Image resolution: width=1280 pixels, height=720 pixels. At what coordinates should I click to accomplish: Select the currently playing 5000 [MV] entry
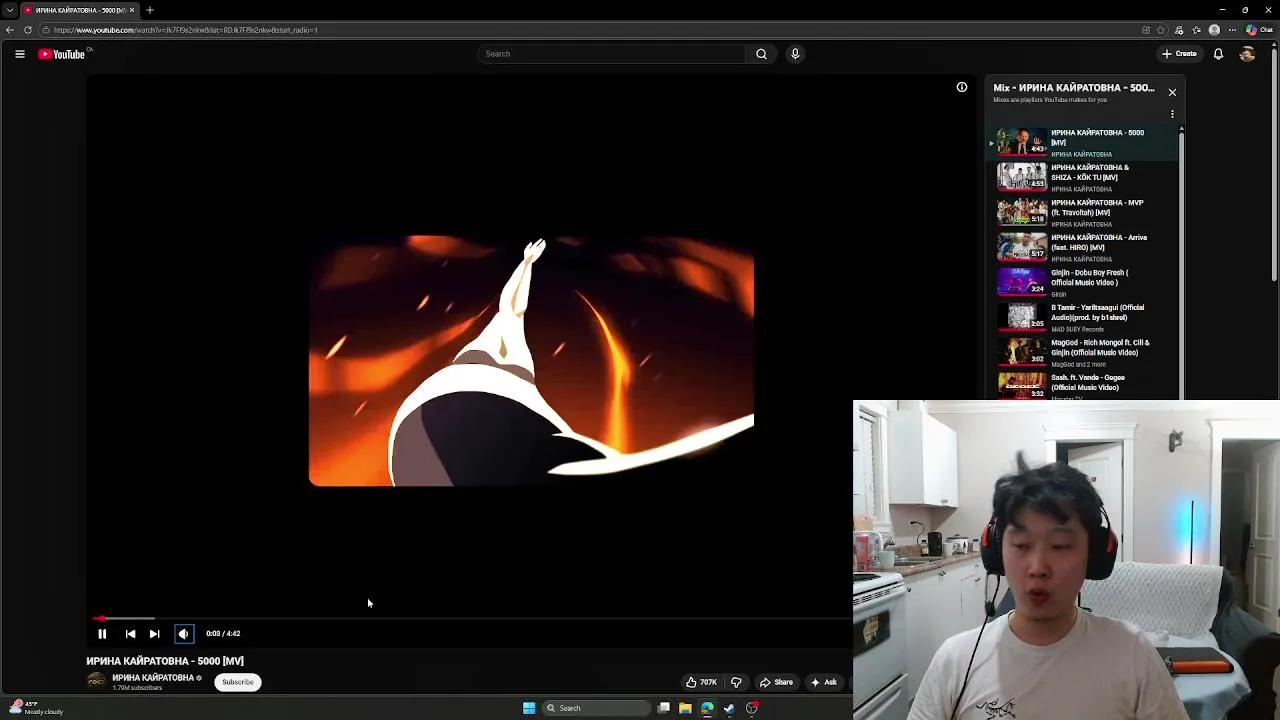(x=1085, y=142)
